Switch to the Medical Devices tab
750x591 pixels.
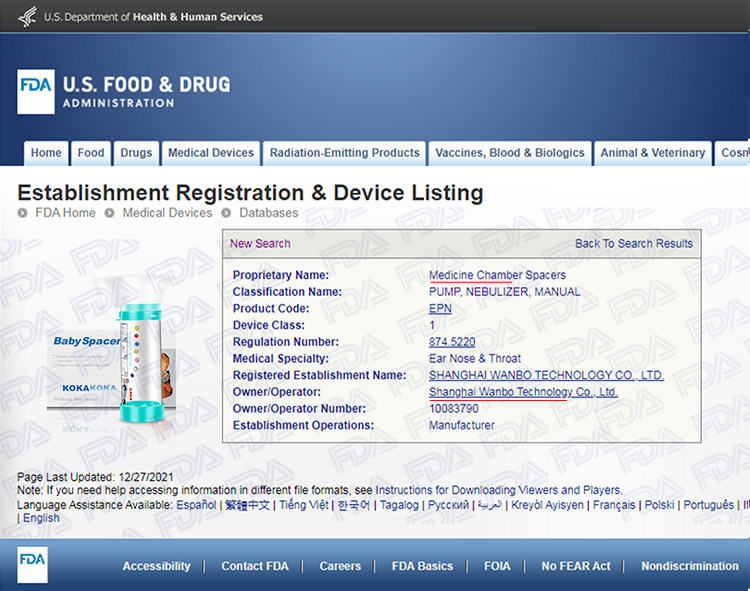[211, 153]
